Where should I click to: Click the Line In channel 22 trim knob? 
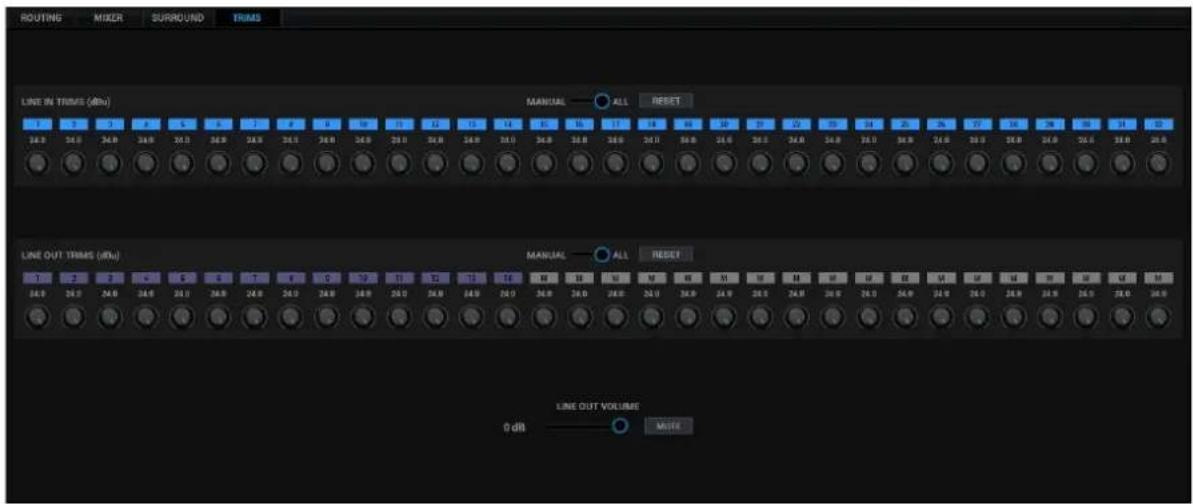(797, 163)
